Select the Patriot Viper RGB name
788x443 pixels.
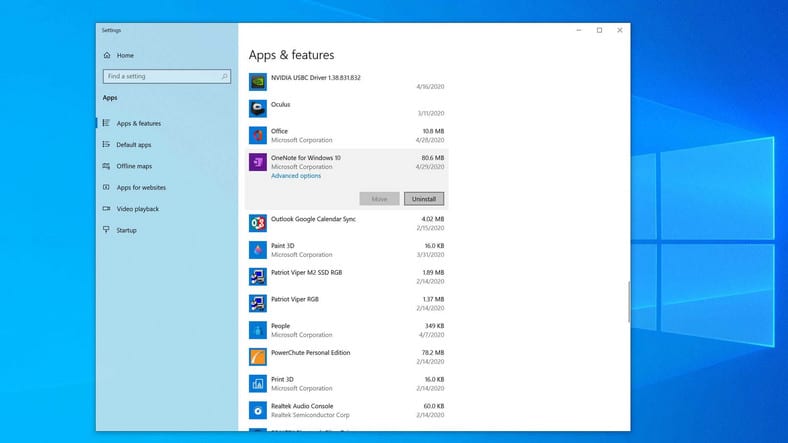[x=295, y=299]
